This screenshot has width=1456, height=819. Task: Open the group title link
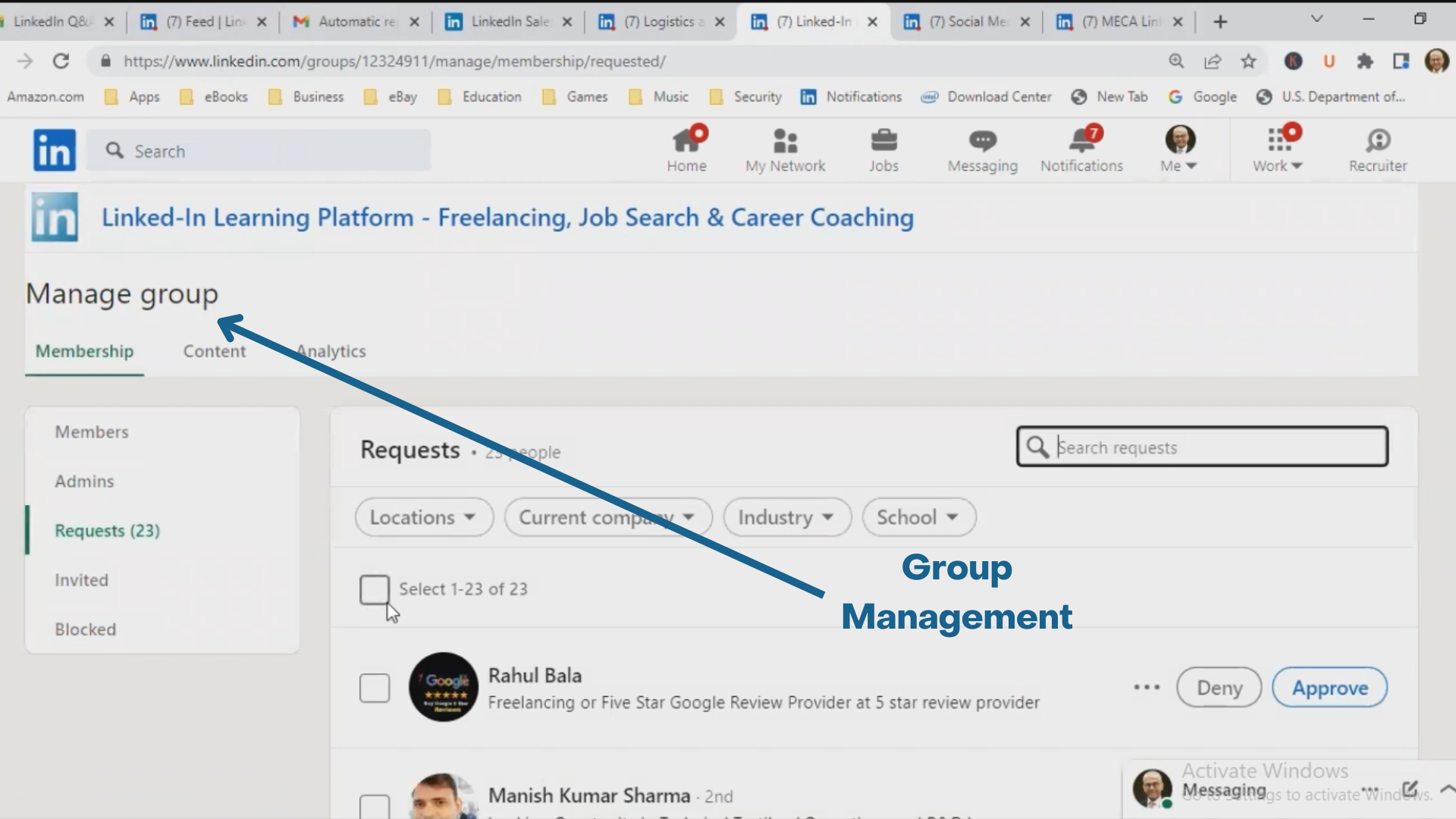coord(507,218)
